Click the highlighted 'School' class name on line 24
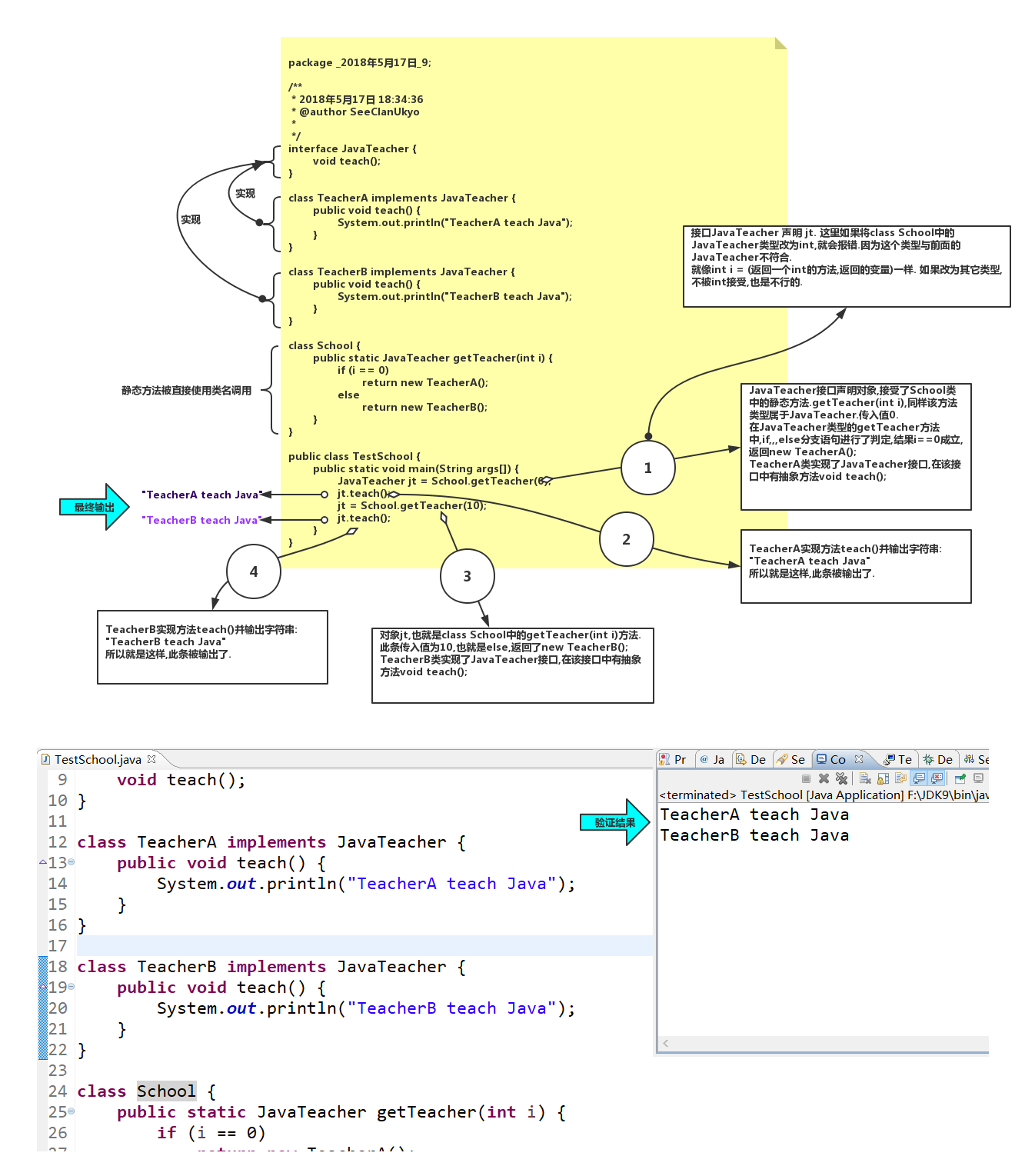Image resolution: width=1035 pixels, height=1176 pixels. (166, 1091)
